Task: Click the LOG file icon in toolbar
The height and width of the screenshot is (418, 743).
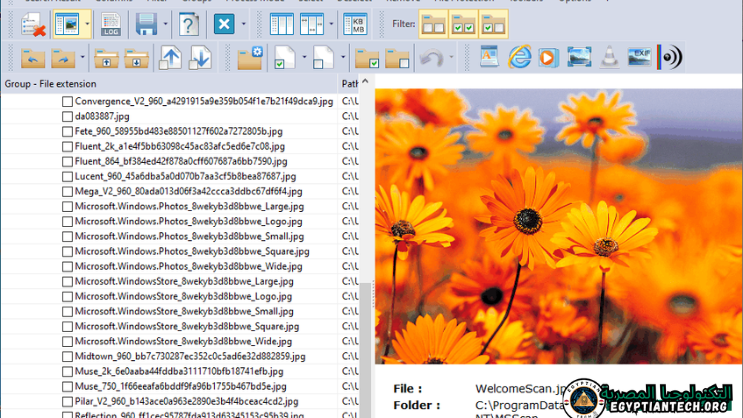Action: (111, 23)
